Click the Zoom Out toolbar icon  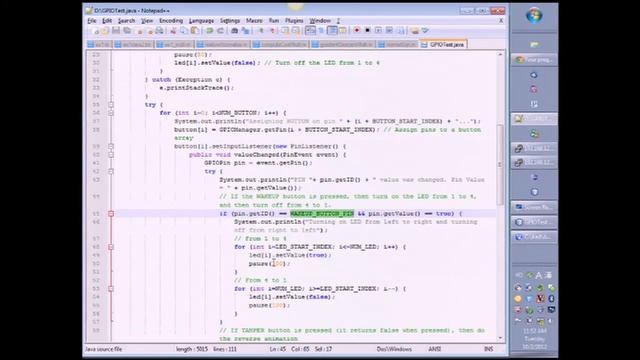point(271,31)
